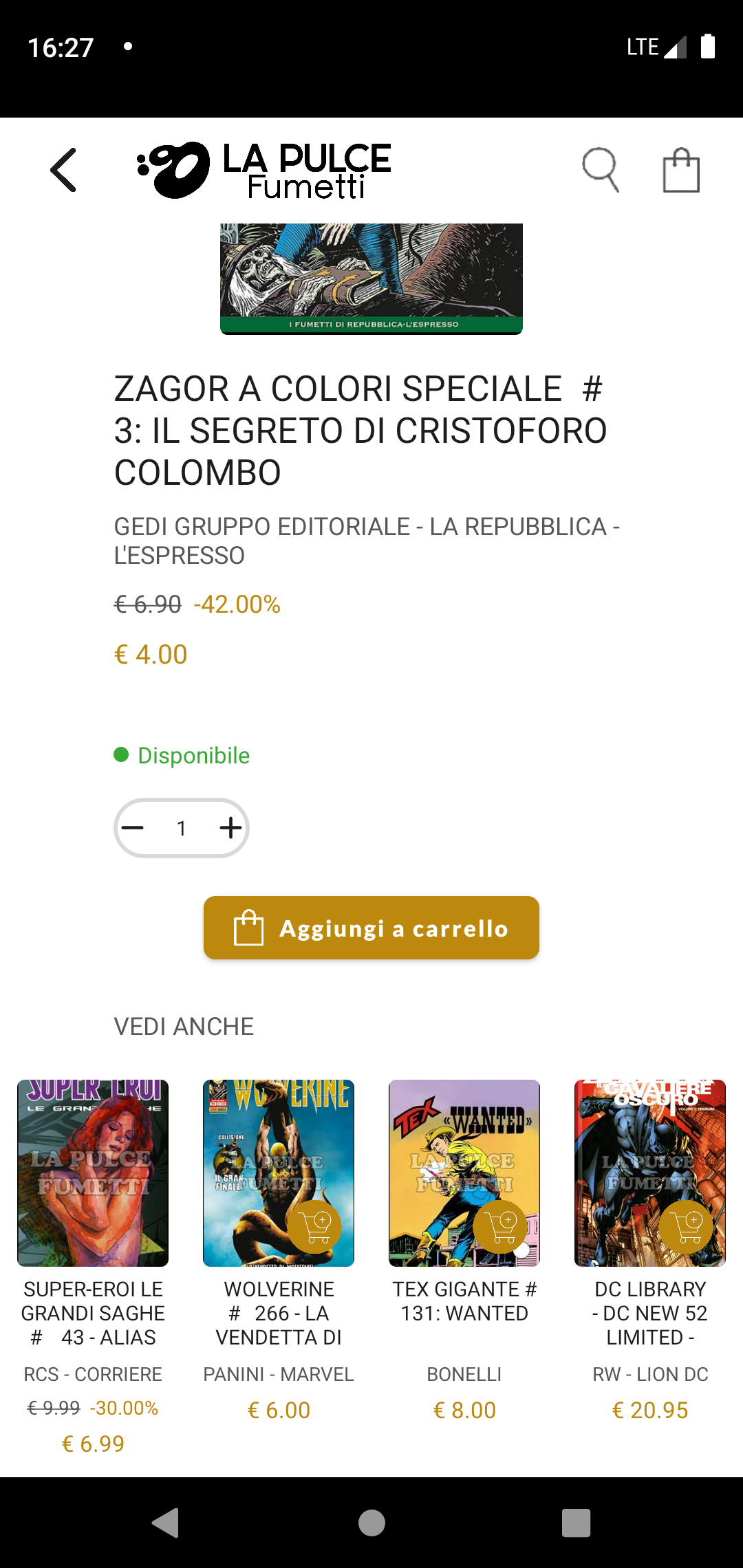Decrease quantity with minus button
Image resolution: width=743 pixels, height=1568 pixels.
pos(133,828)
